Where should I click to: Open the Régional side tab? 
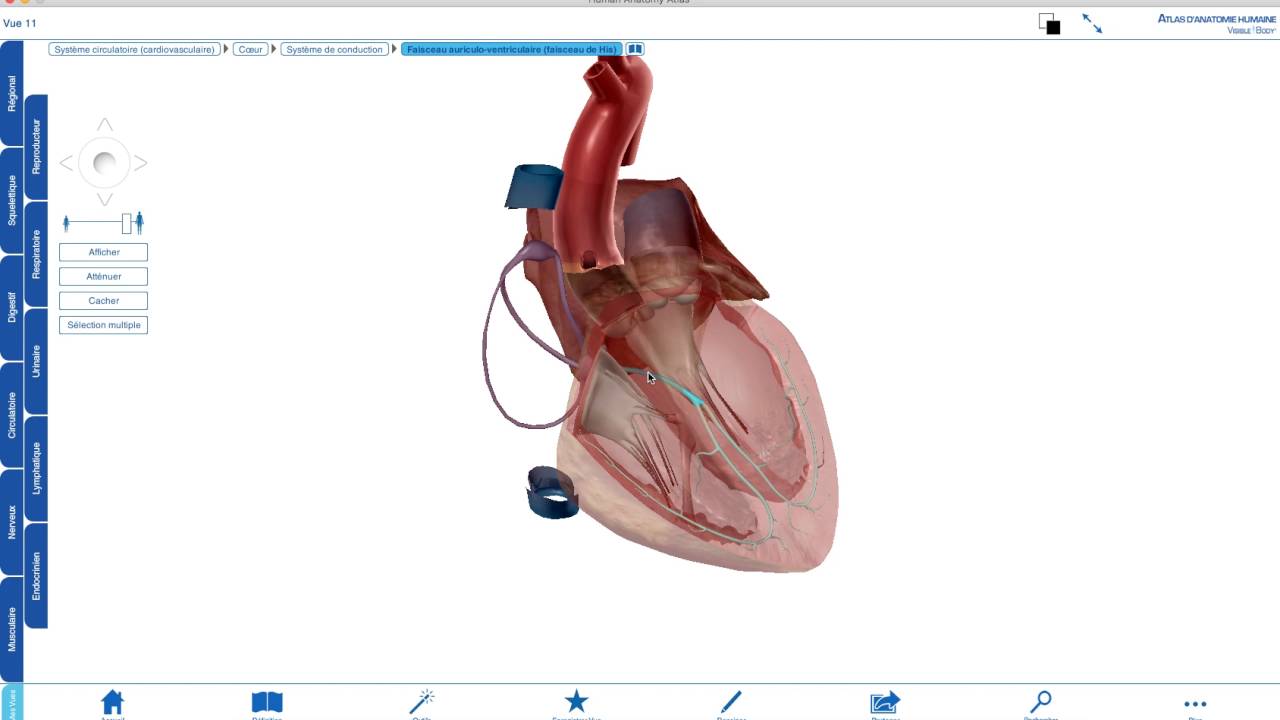click(x=11, y=93)
